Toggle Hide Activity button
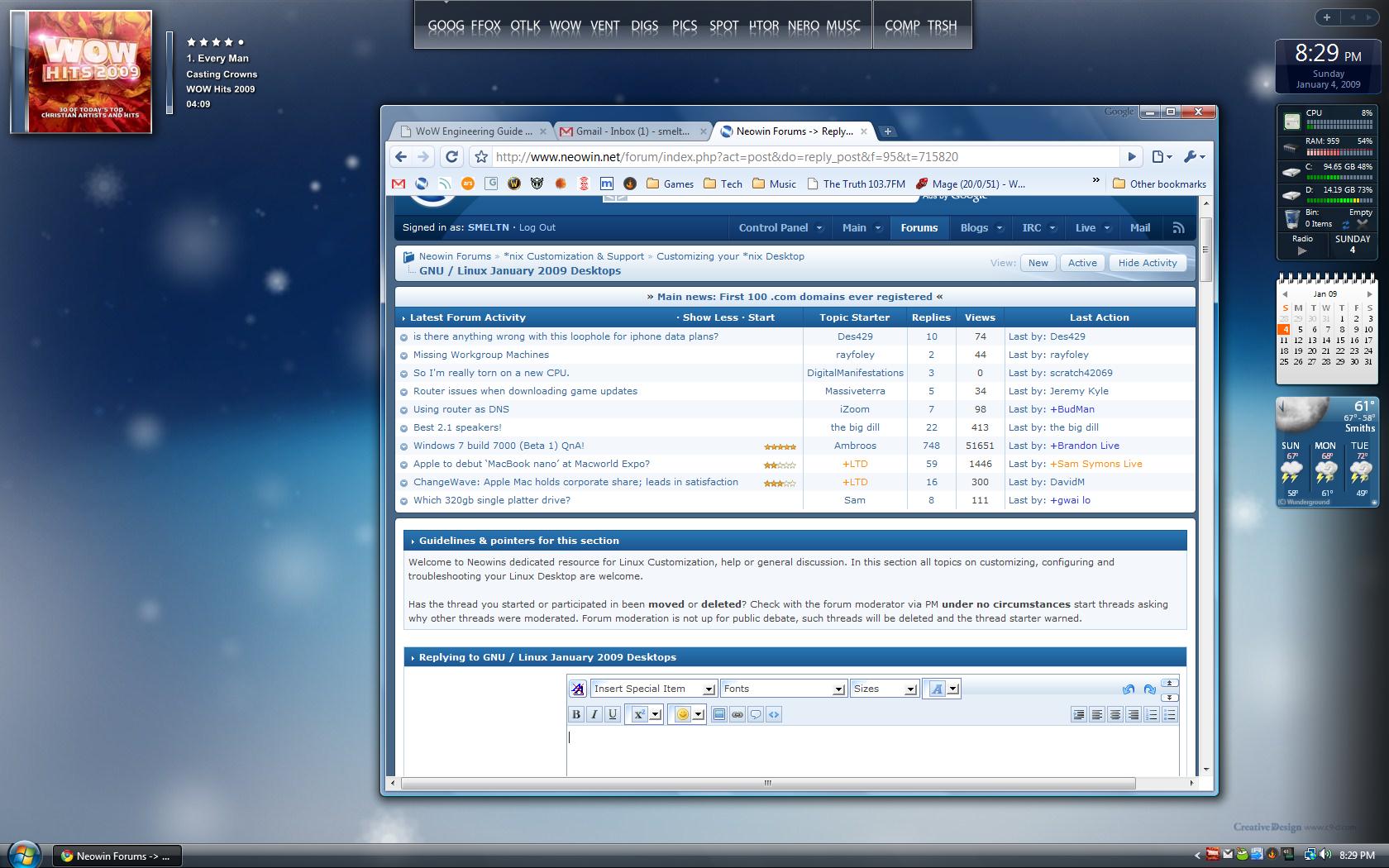The height and width of the screenshot is (868, 1389). [1147, 263]
